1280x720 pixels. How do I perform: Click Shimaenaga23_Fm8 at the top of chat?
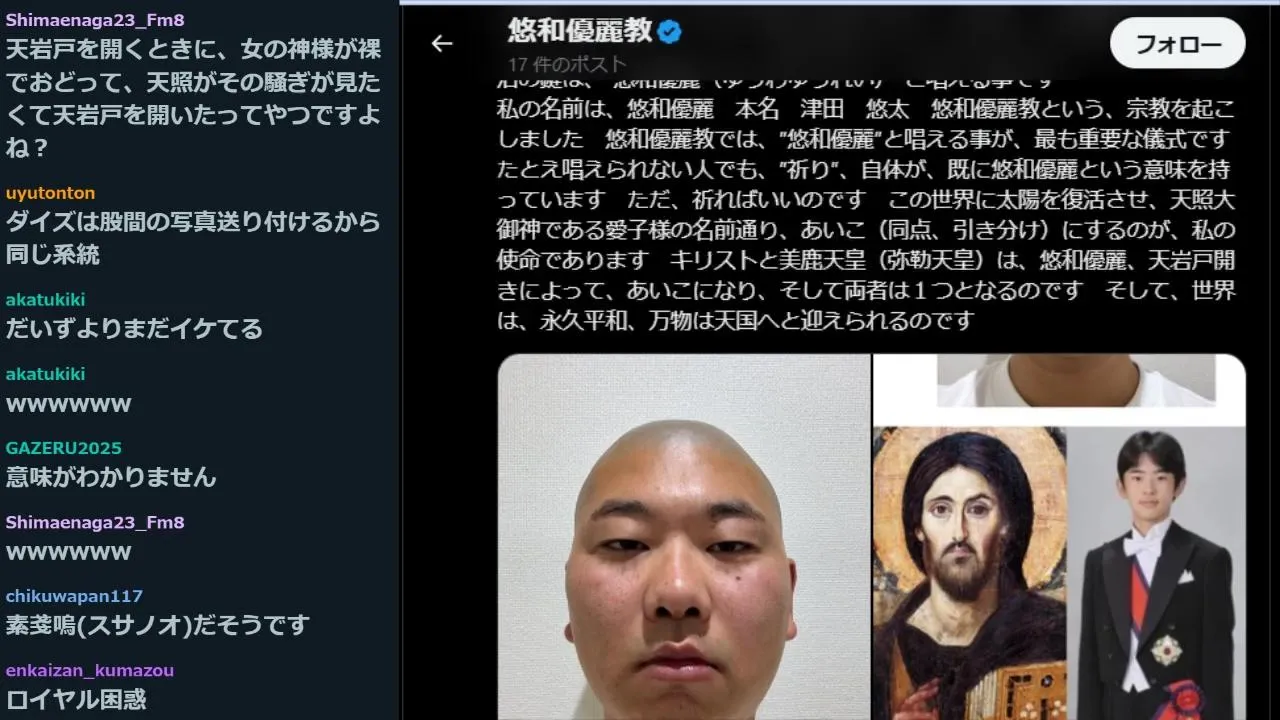[95, 20]
